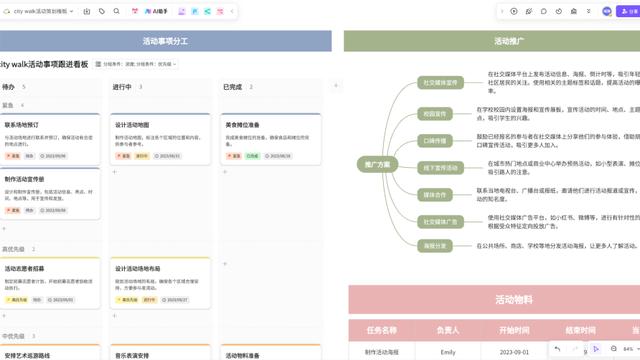Select the 口碑传播 mind map node
The height and width of the screenshot is (360, 640).
coord(435,141)
